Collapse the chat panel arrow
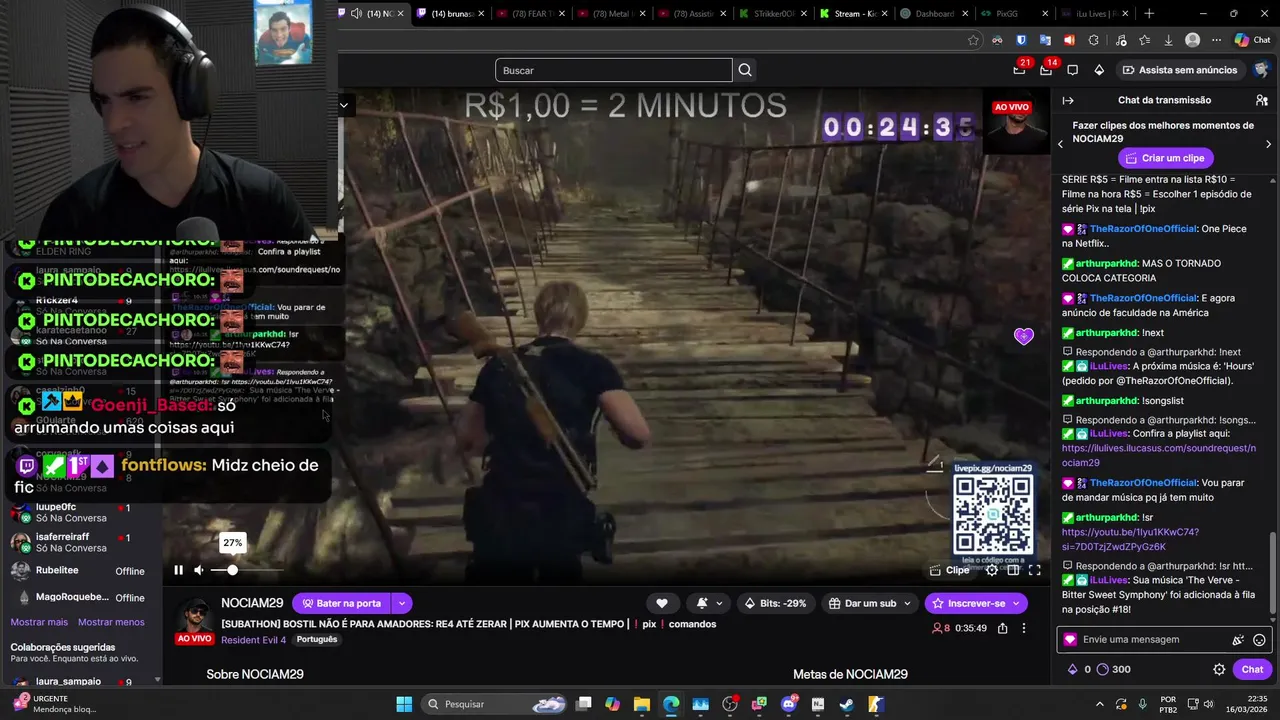This screenshot has height=720, width=1280. (1068, 100)
